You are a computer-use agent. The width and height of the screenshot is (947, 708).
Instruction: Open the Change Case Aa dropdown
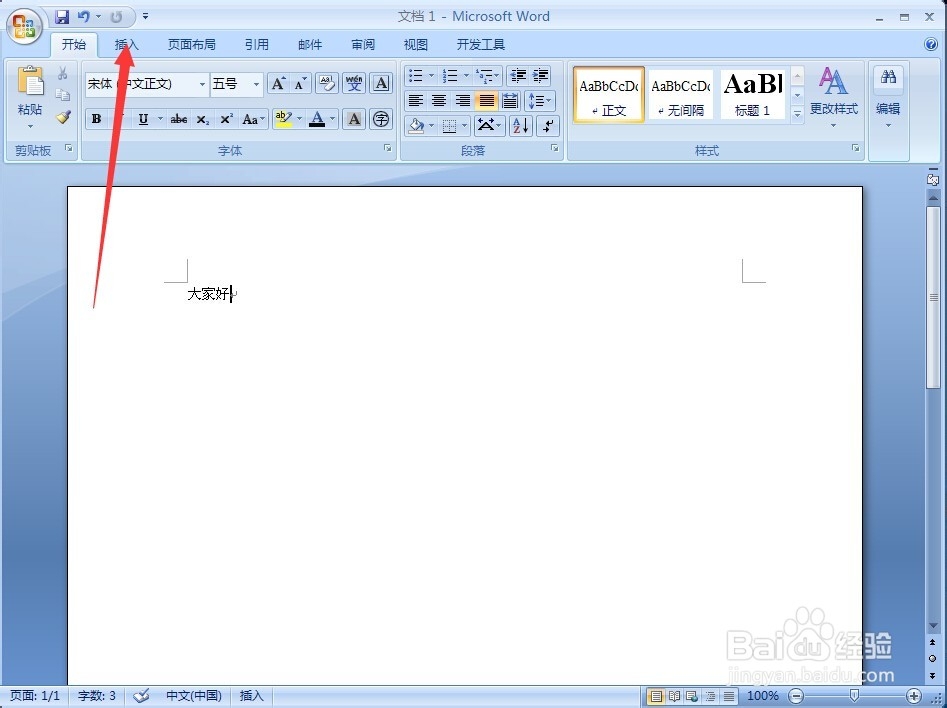(x=253, y=119)
